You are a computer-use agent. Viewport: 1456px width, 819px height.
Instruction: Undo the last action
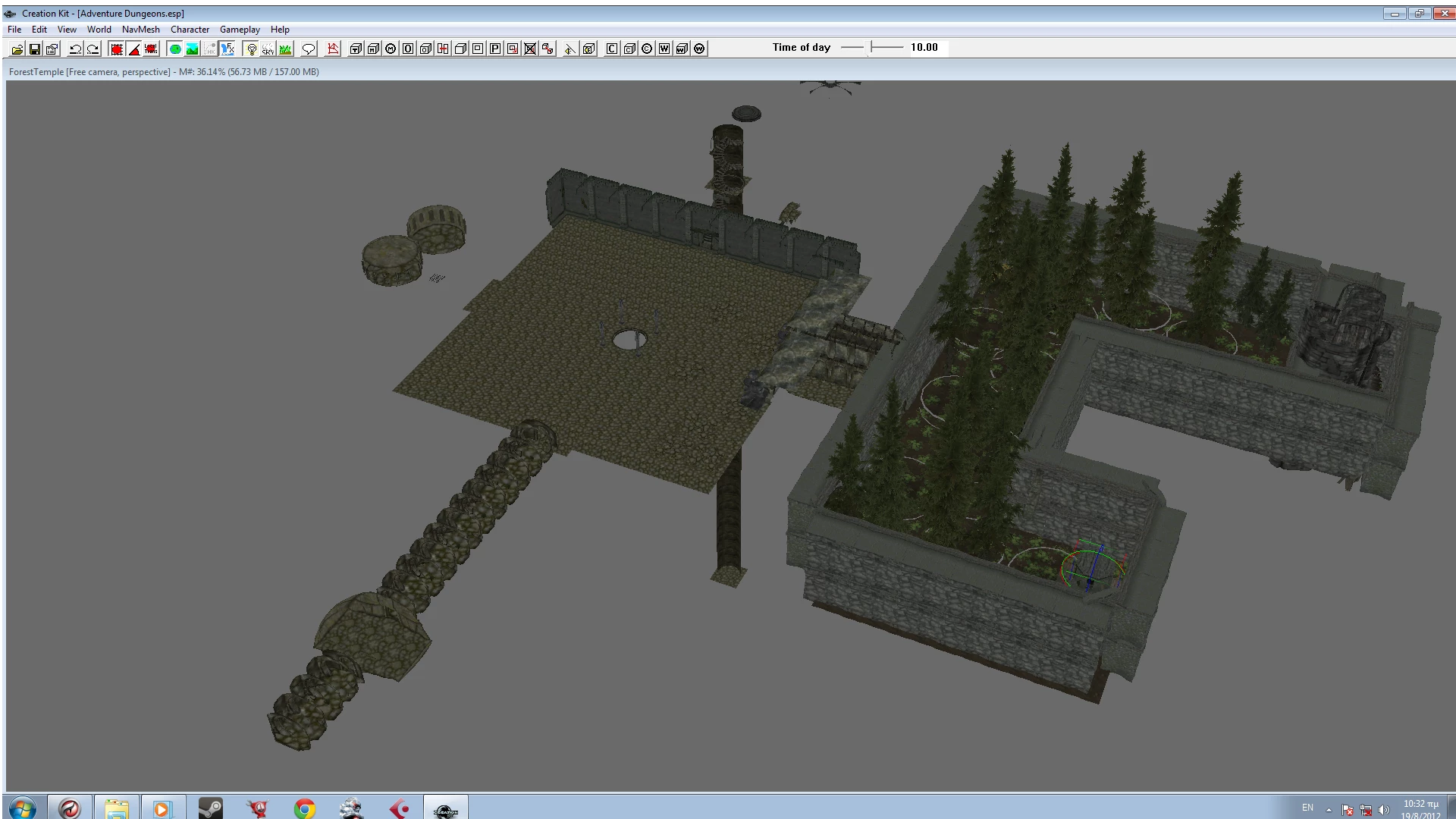[x=75, y=49]
